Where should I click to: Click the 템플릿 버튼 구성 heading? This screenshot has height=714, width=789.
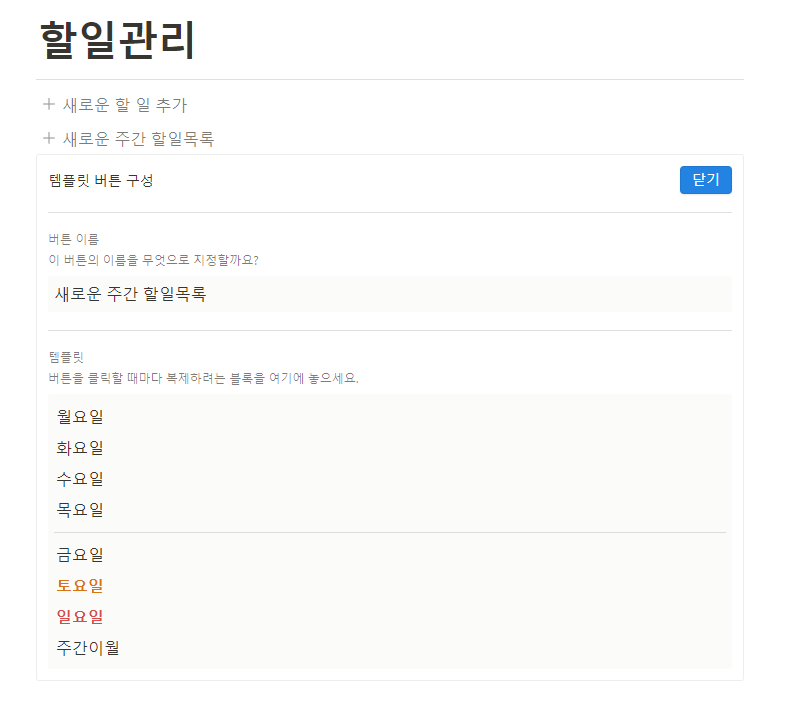point(101,180)
